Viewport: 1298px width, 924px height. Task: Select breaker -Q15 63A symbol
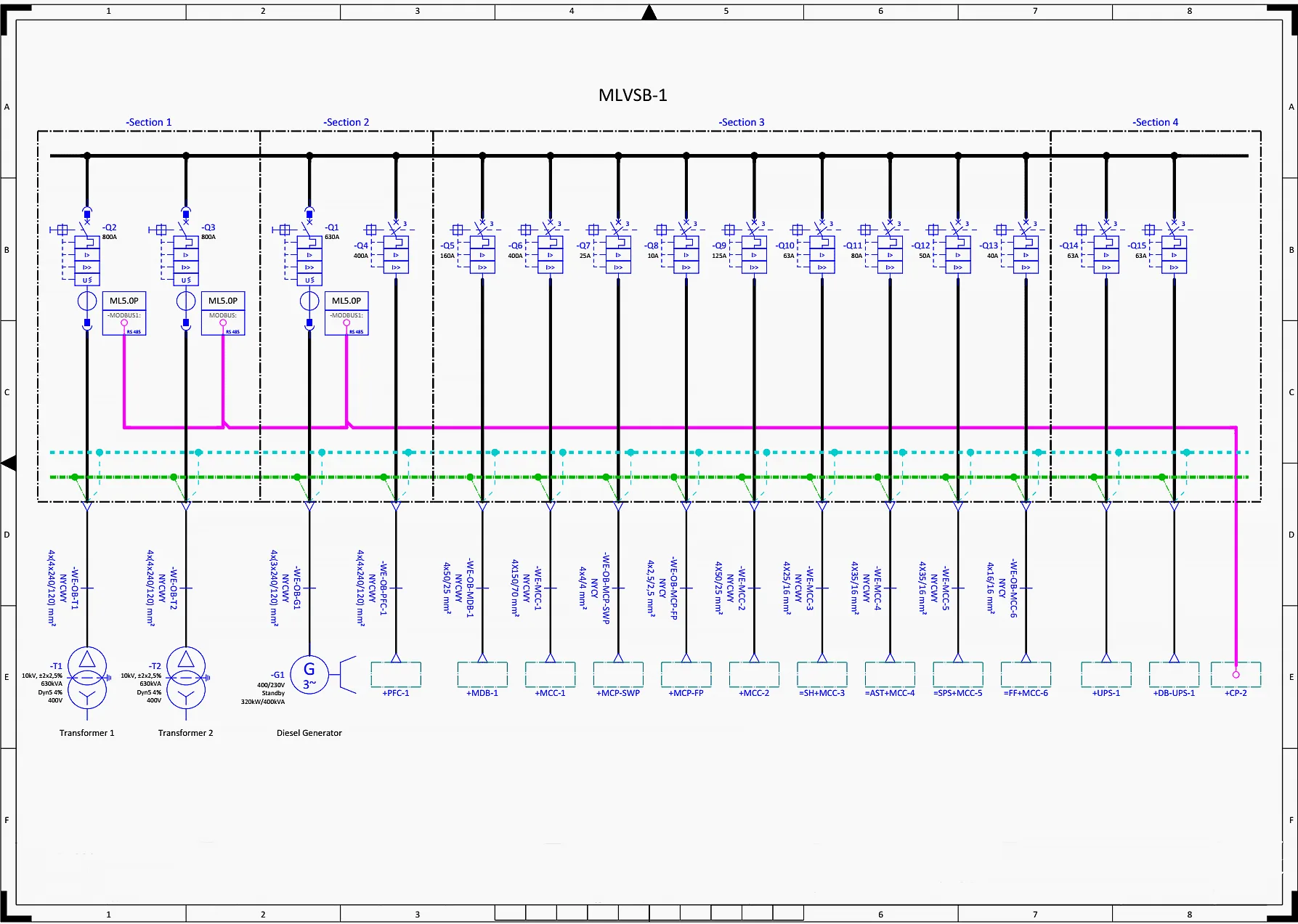click(1174, 246)
